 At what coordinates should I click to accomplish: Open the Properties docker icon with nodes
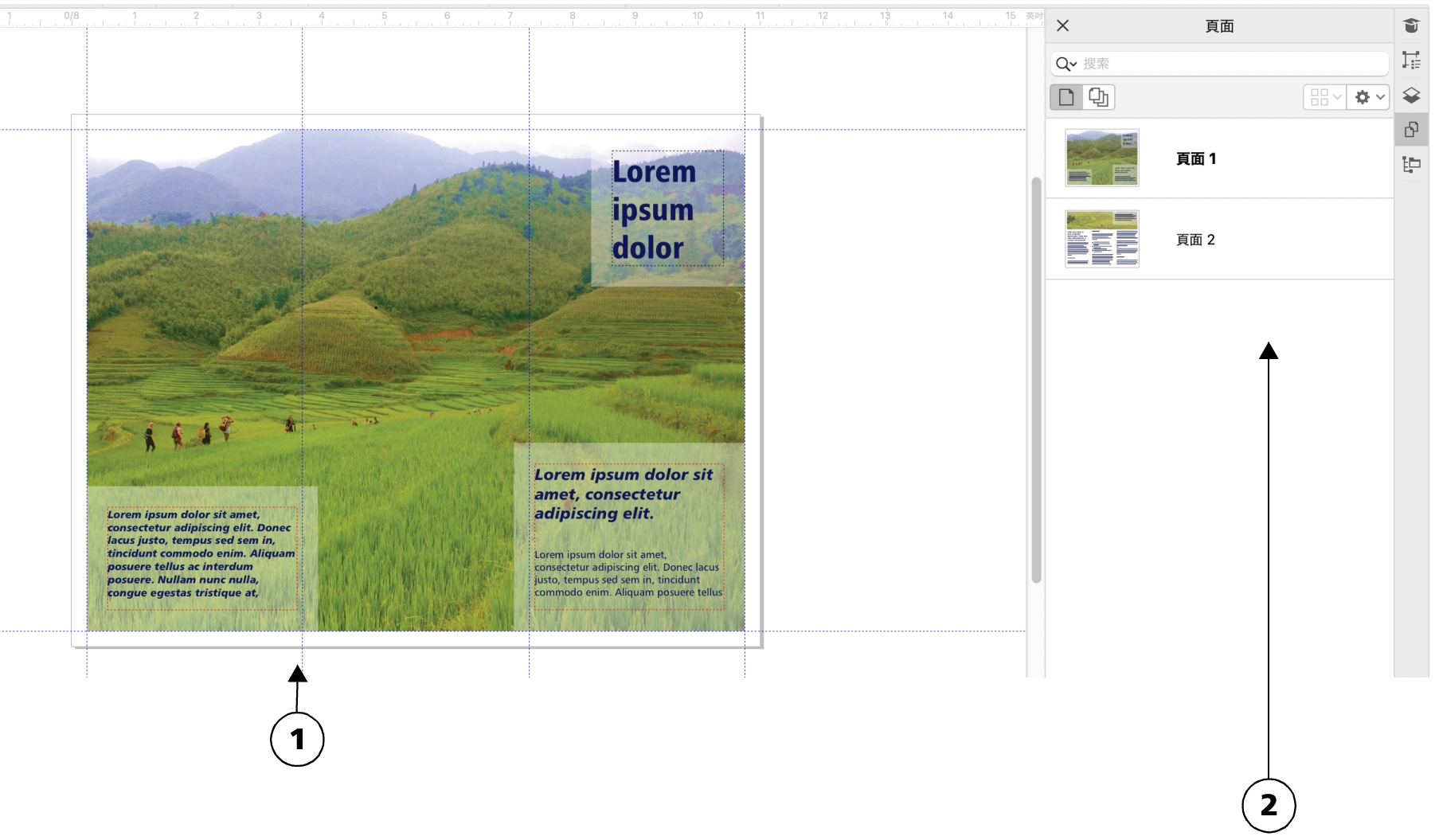(x=1411, y=61)
